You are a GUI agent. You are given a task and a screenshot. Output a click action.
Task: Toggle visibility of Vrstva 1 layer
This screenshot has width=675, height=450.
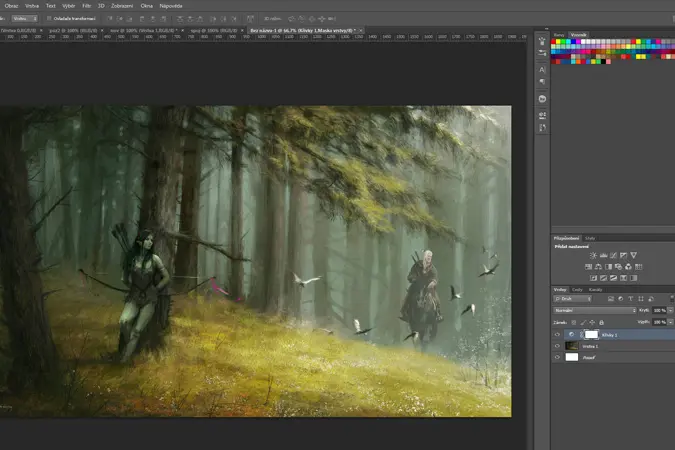(557, 346)
